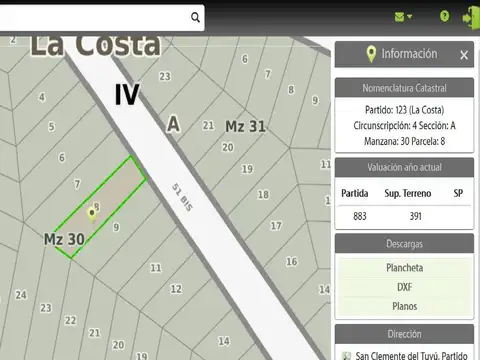This screenshot has width=480, height=360.
Task: Click the Valuación año actual header
Action: tap(404, 167)
